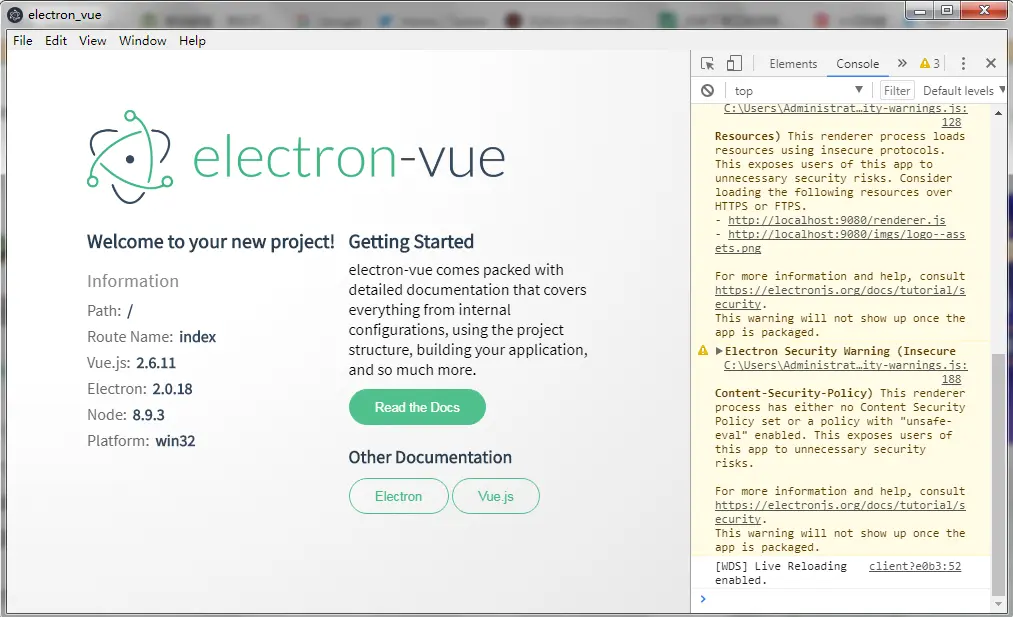This screenshot has width=1013, height=617.
Task: Open the top context dropdown
Action: click(x=799, y=90)
